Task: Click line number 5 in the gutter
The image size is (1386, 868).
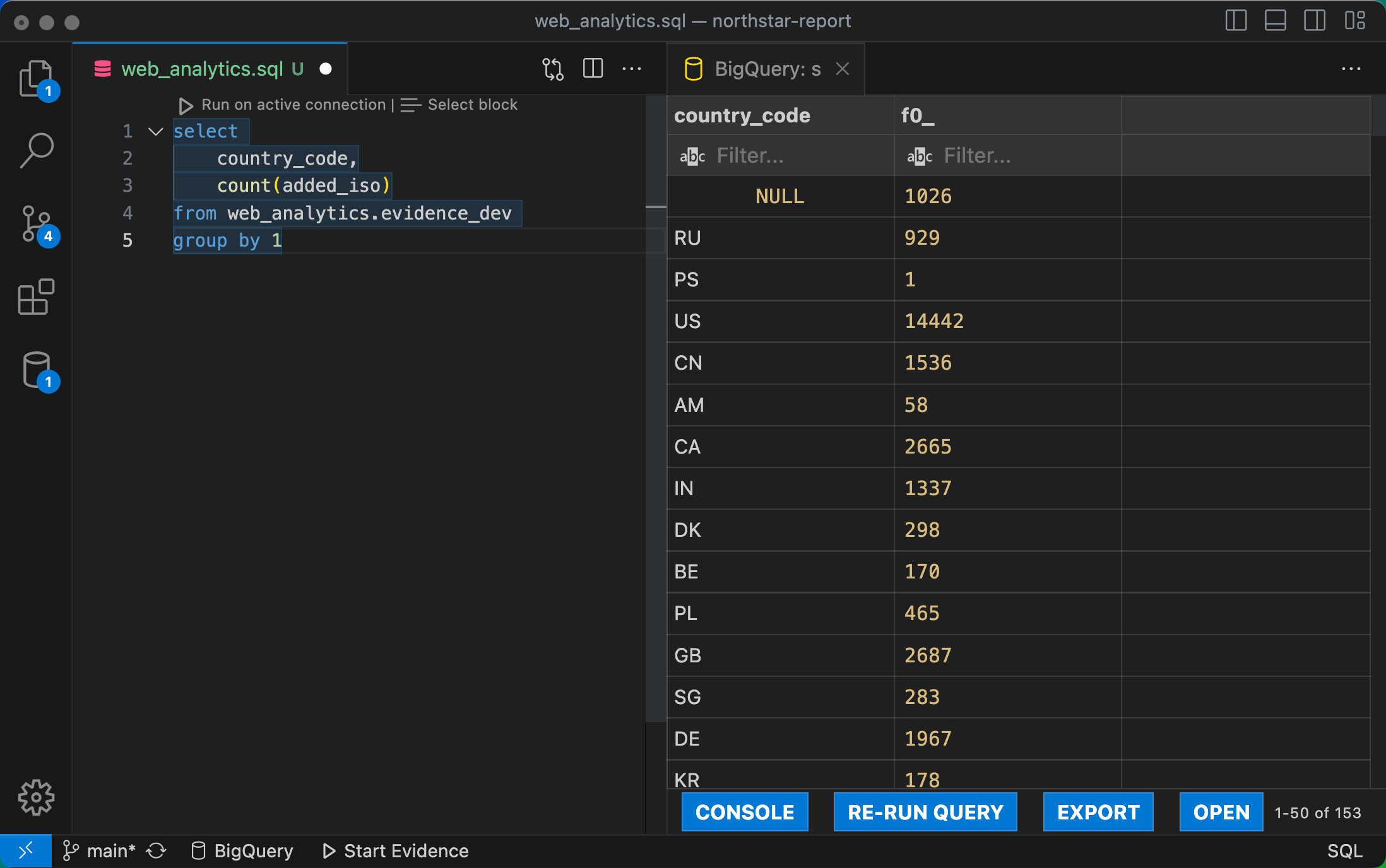Action: point(127,240)
